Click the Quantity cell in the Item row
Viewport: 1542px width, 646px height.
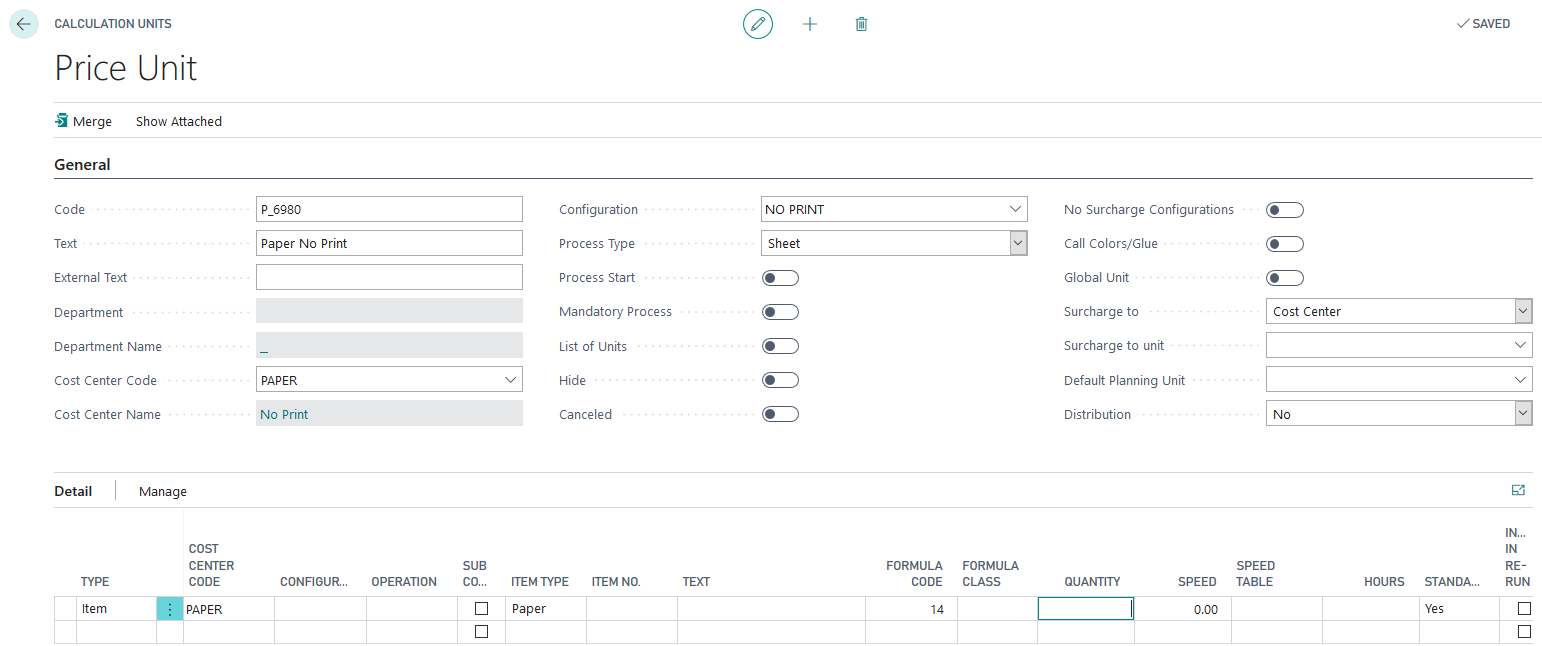tap(1085, 608)
